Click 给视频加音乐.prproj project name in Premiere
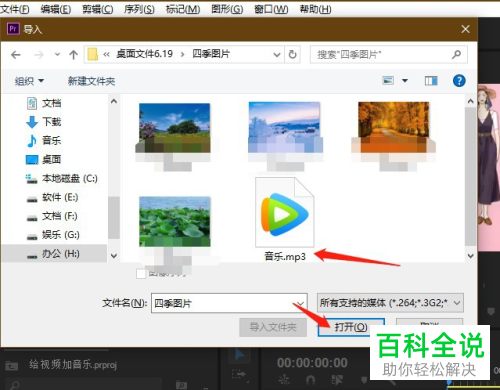 (x=73, y=364)
